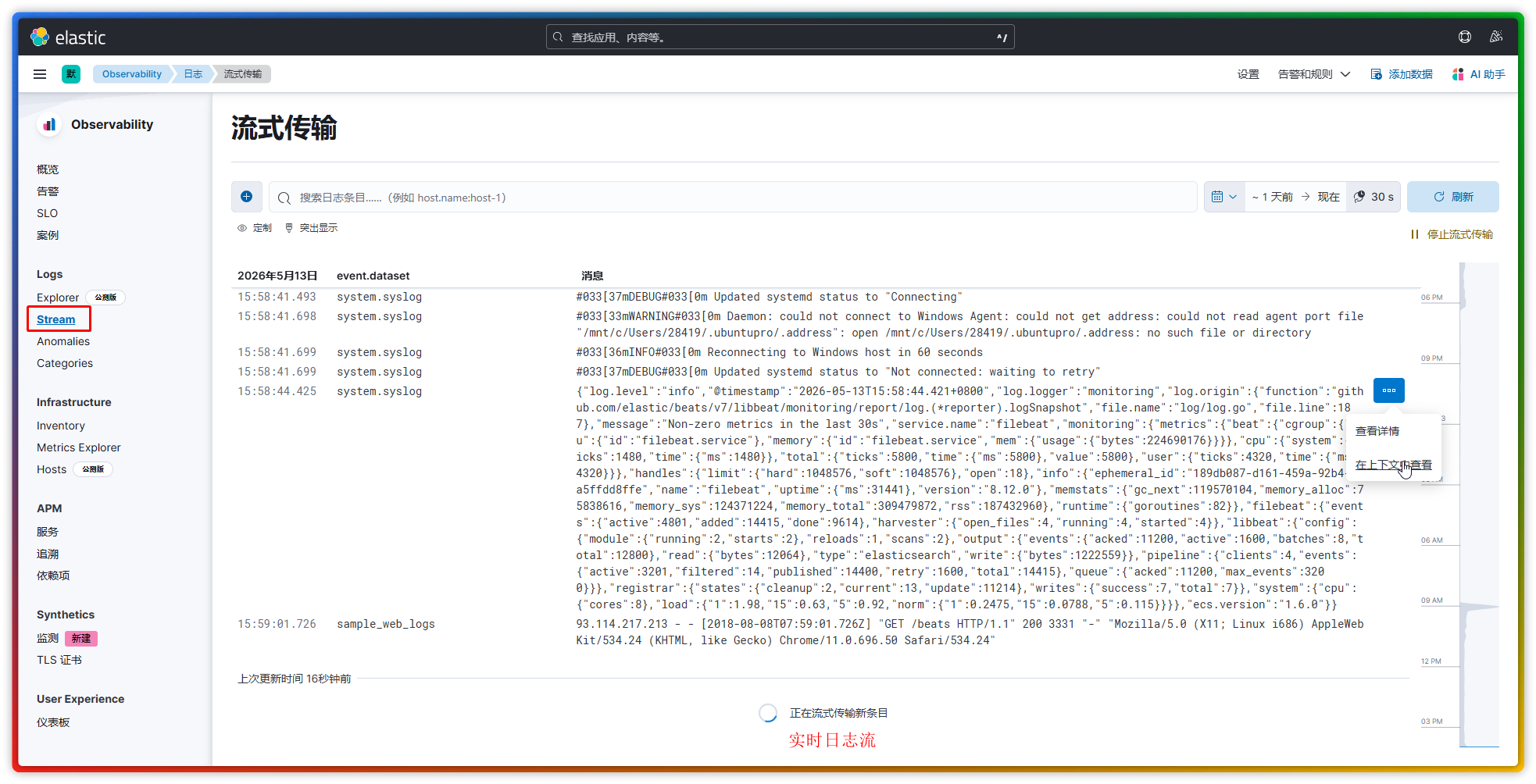The width and height of the screenshot is (1536, 784).
Task: Jump to 09 AM on the log minimap
Action: click(1431, 600)
